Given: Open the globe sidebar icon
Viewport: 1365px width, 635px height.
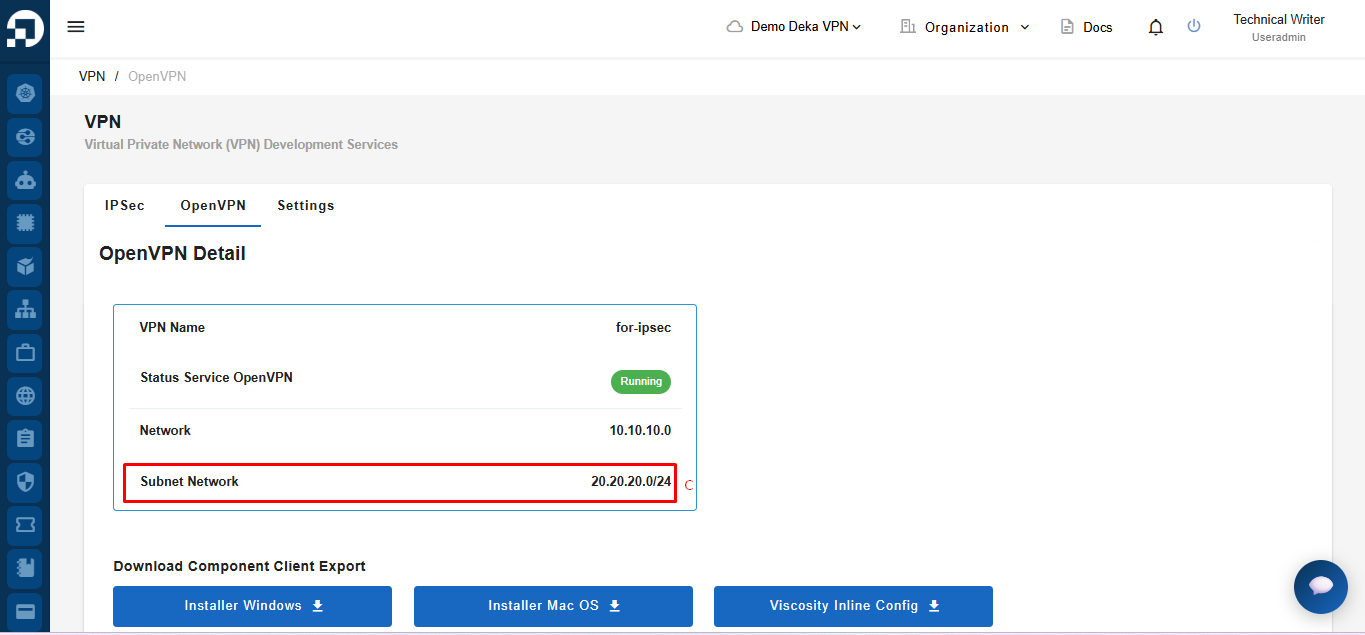Looking at the screenshot, I should (x=25, y=396).
